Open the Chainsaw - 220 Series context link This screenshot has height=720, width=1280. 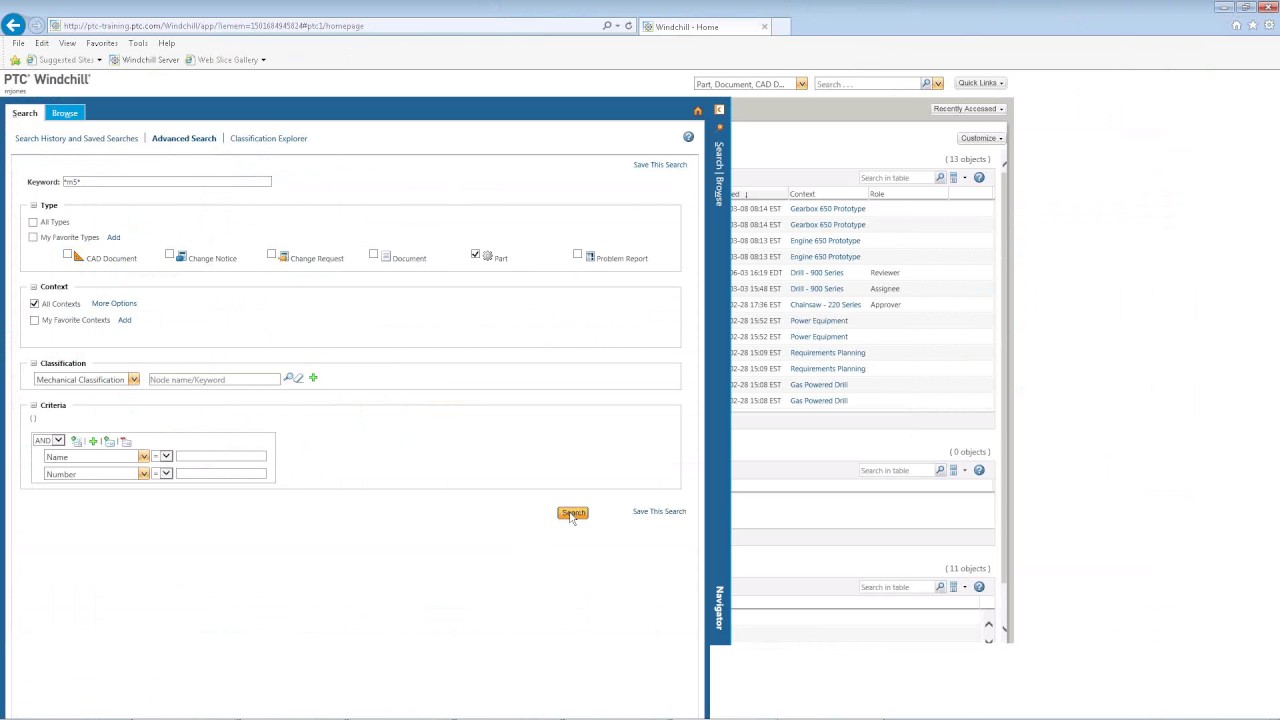point(825,304)
